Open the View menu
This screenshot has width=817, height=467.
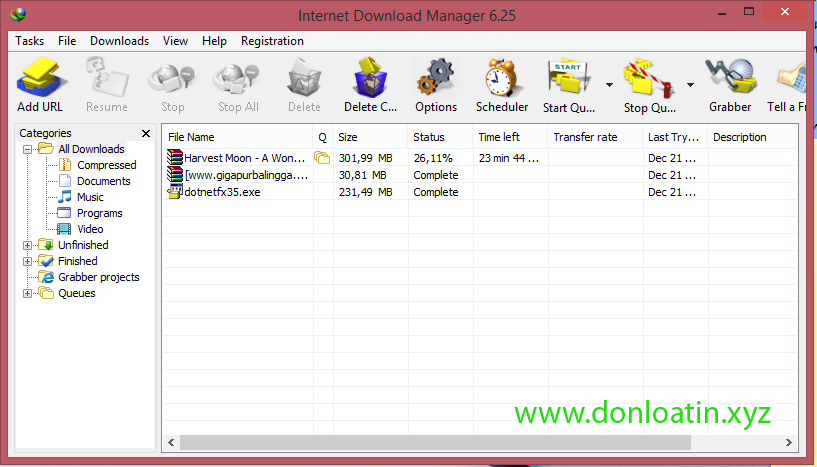(175, 41)
